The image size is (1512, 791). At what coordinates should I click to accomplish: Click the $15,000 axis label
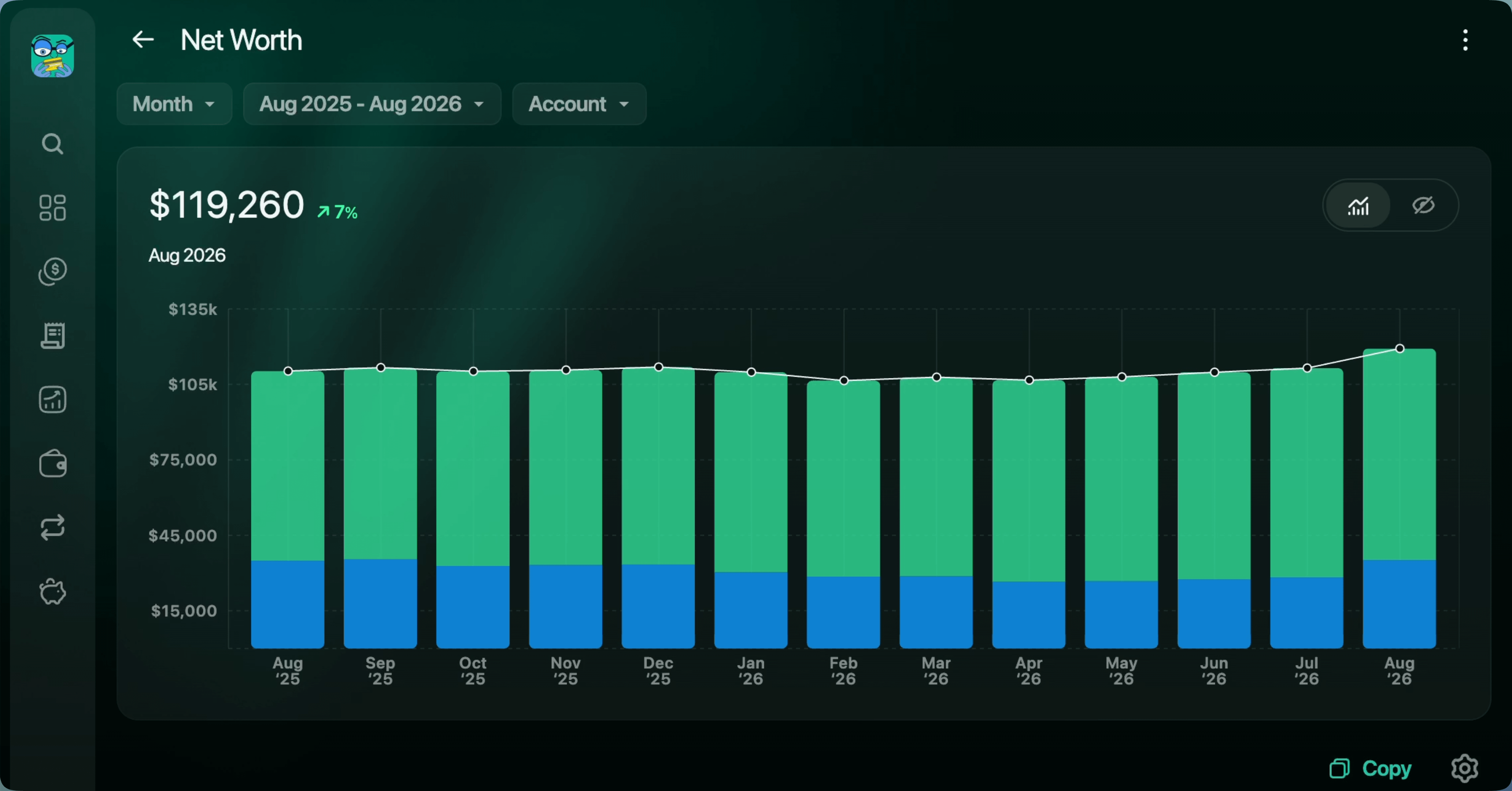184,611
